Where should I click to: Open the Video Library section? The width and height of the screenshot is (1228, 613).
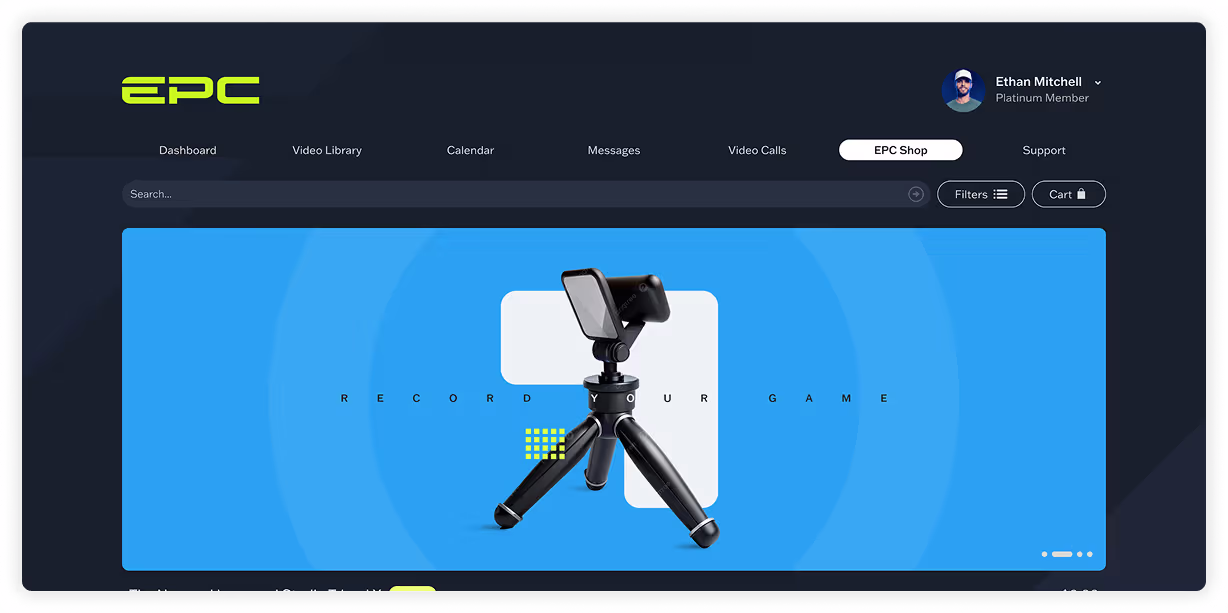click(326, 150)
